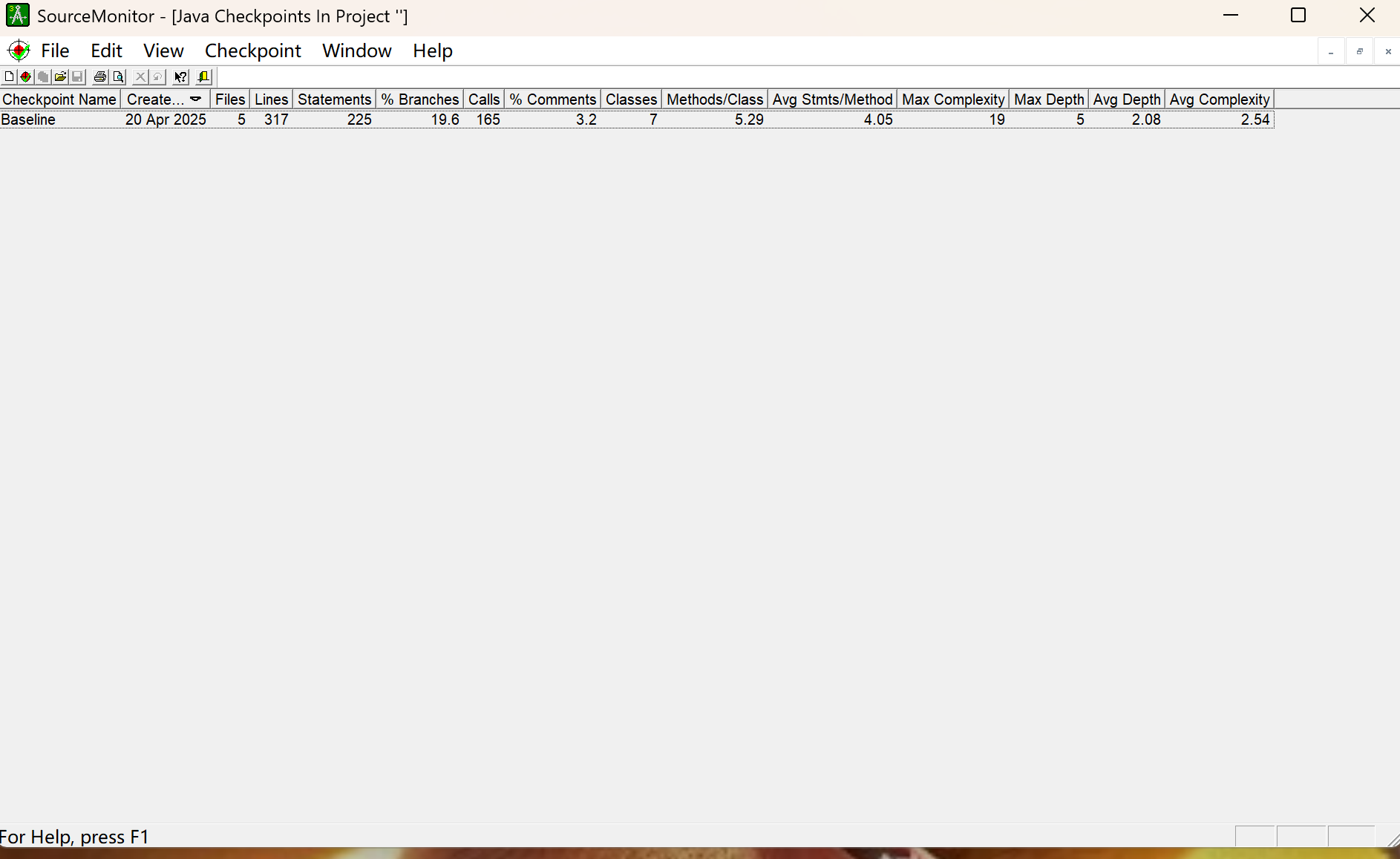This screenshot has height=859, width=1400.
Task: Open the Help menu
Action: click(433, 50)
